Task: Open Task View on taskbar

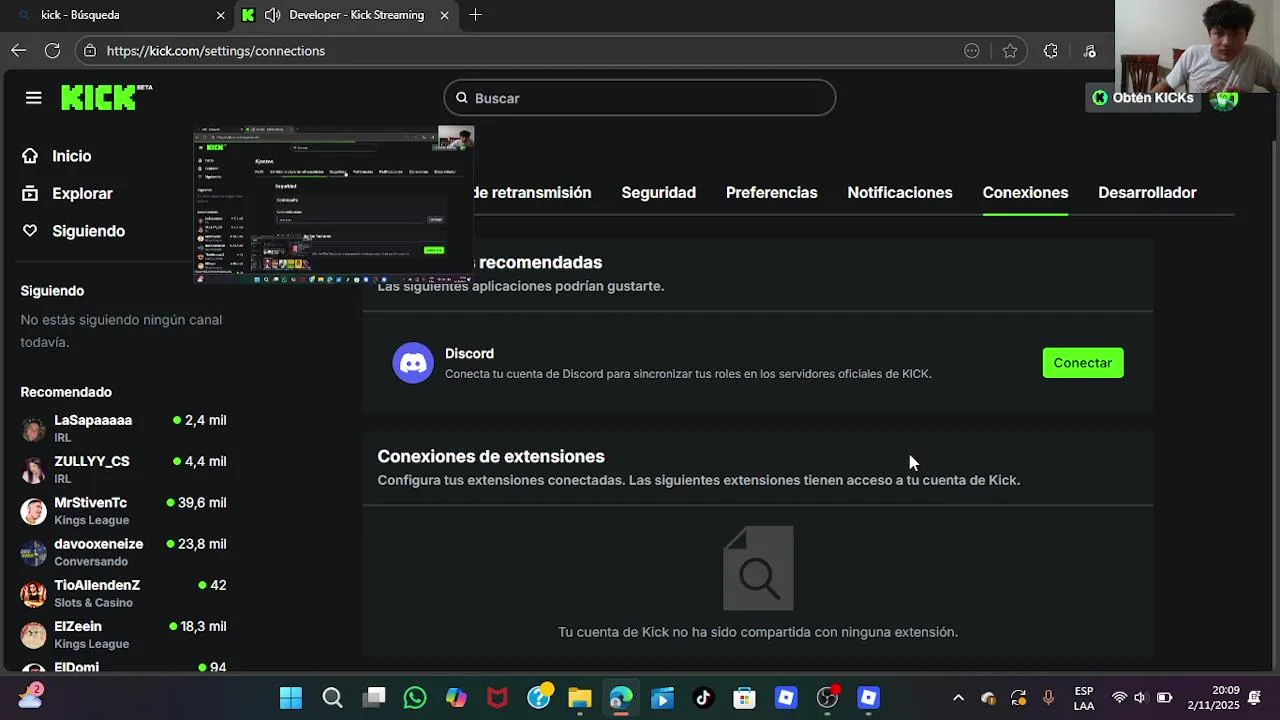Action: 374,698
